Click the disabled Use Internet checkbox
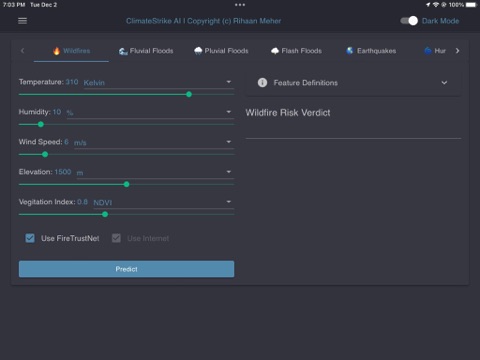This screenshot has width=480, height=360. pos(116,238)
